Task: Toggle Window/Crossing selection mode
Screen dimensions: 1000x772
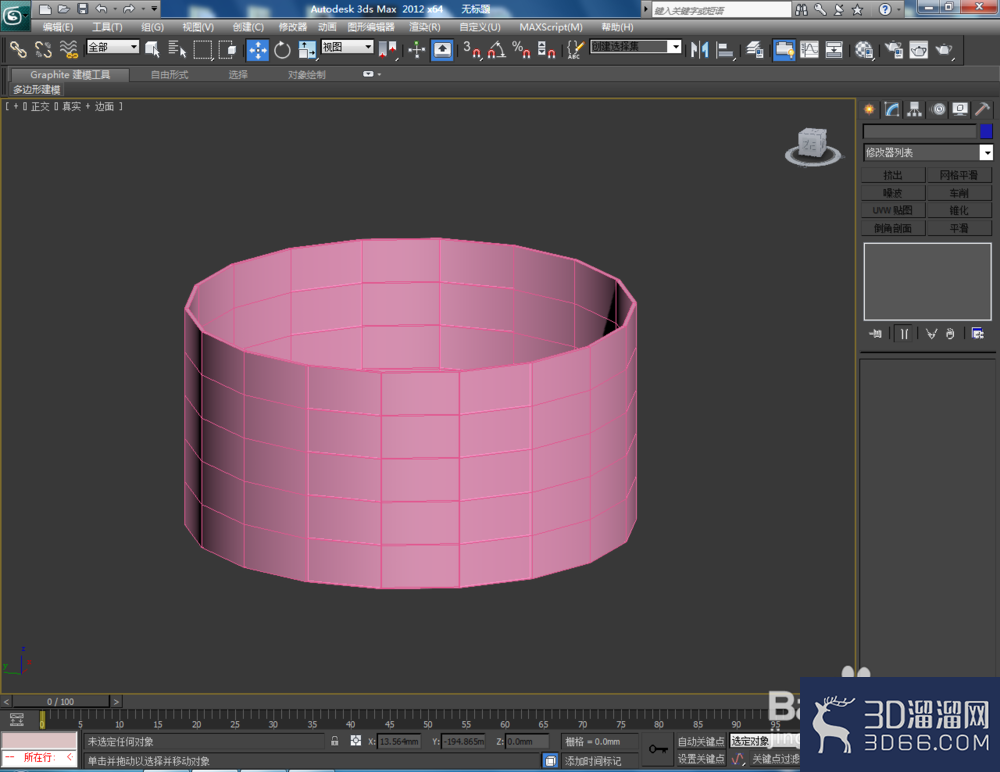Action: pyautogui.click(x=227, y=49)
